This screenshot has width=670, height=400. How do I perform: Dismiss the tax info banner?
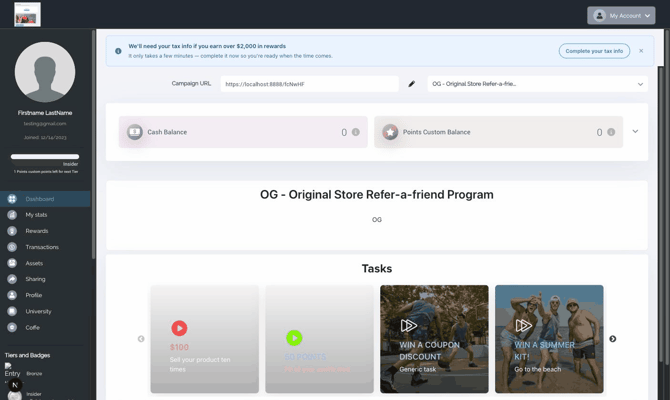[641, 51]
